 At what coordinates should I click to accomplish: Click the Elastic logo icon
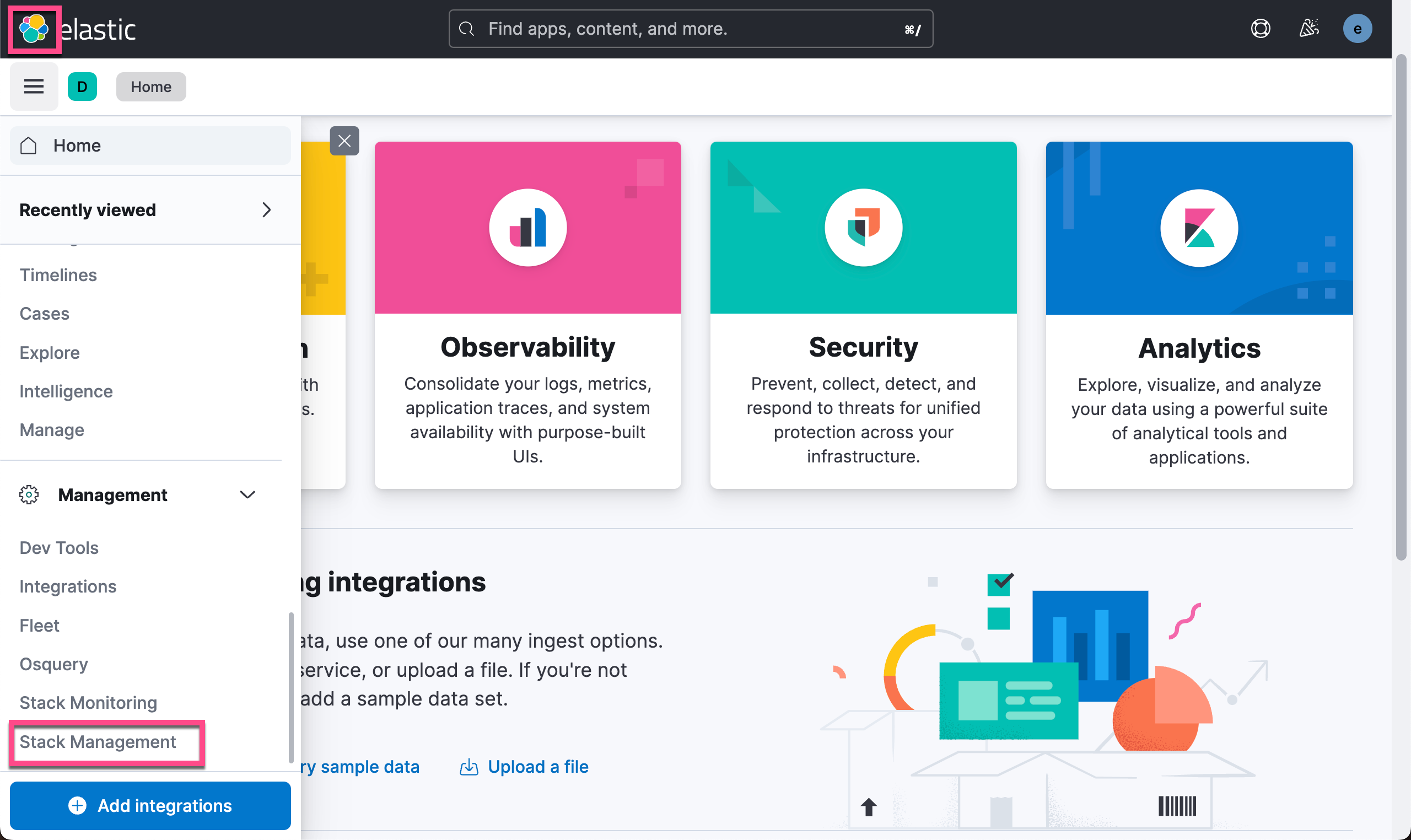pos(34,29)
